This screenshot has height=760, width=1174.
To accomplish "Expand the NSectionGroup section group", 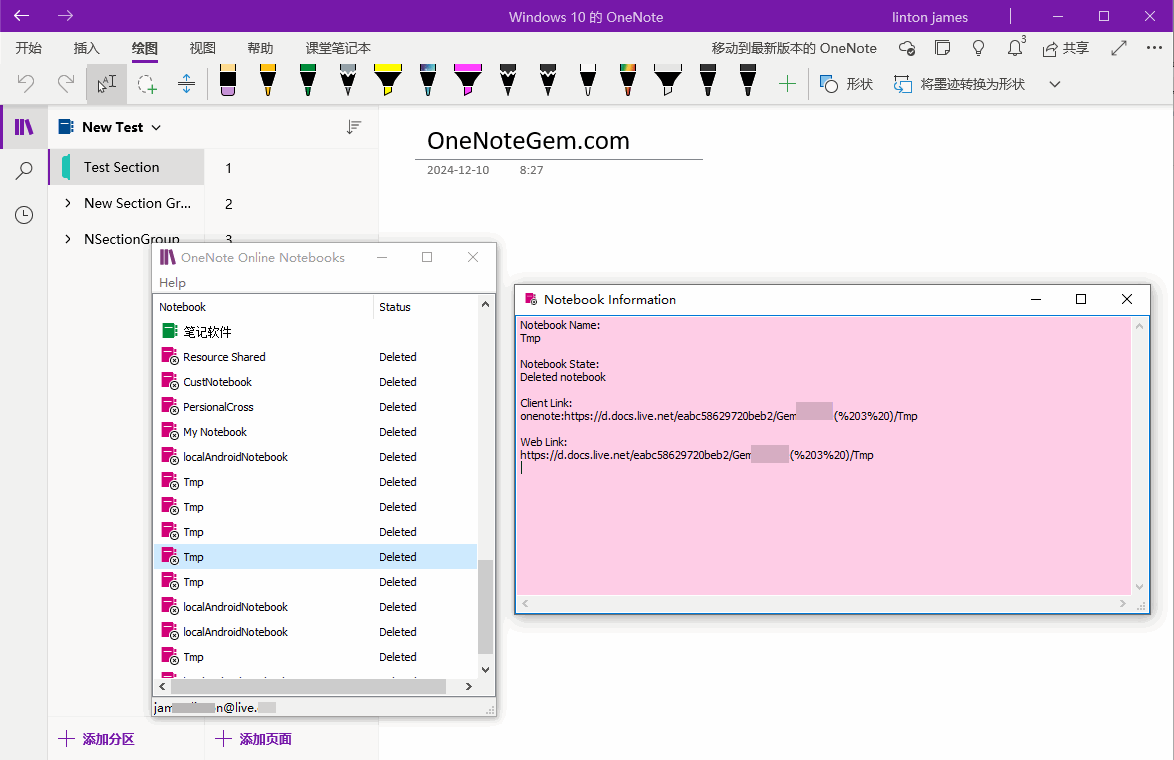I will coord(68,239).
